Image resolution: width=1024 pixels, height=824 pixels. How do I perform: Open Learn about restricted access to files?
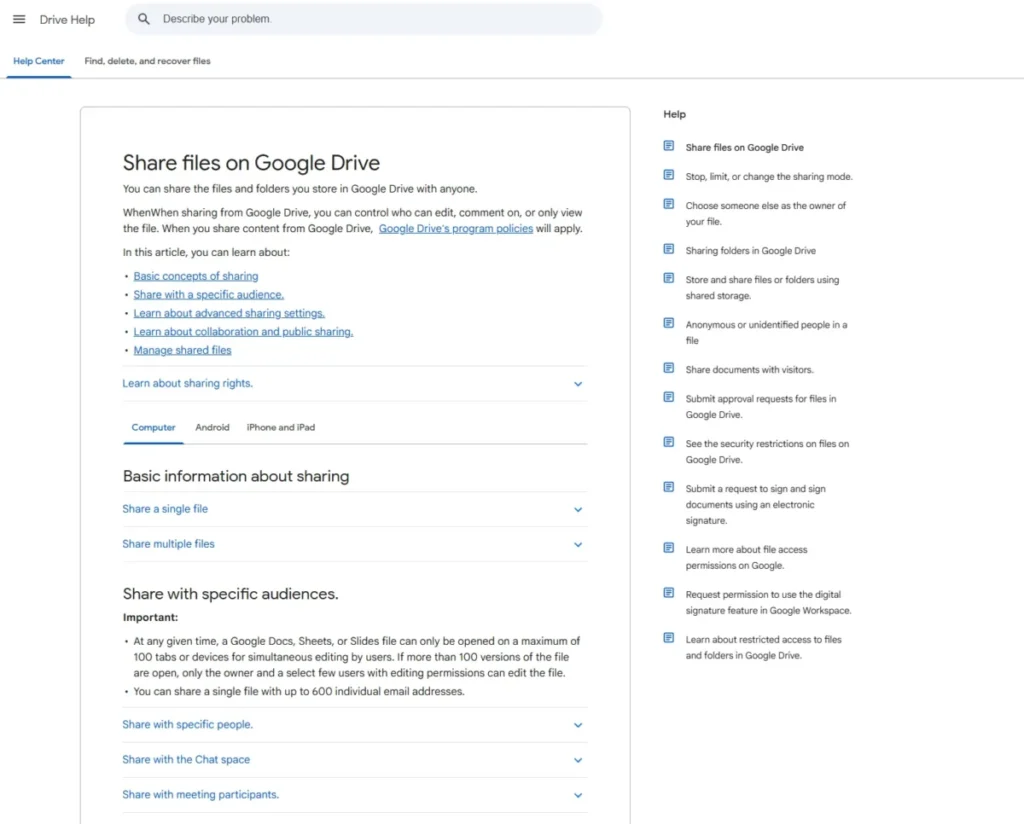pyautogui.click(x=763, y=648)
